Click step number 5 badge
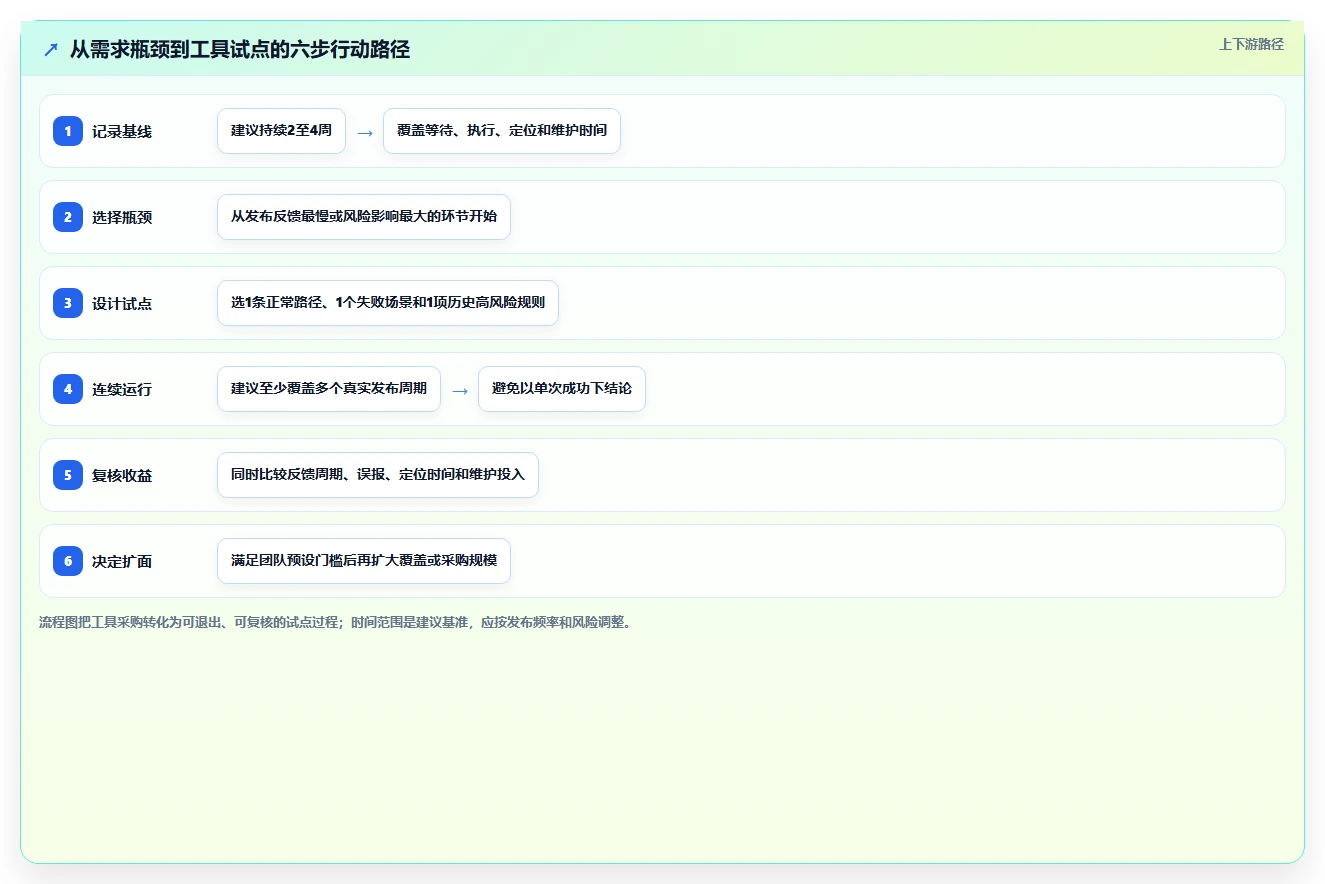 [68, 475]
